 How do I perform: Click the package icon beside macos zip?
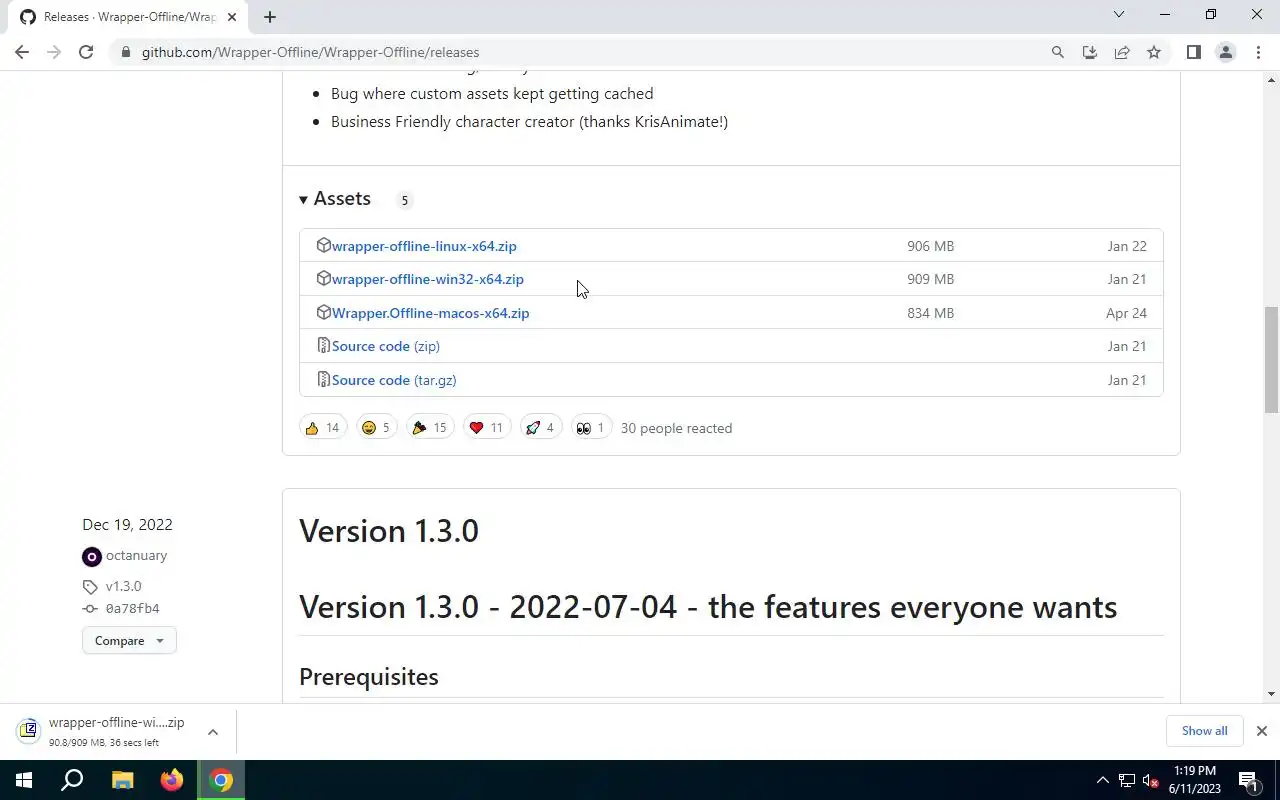323,312
